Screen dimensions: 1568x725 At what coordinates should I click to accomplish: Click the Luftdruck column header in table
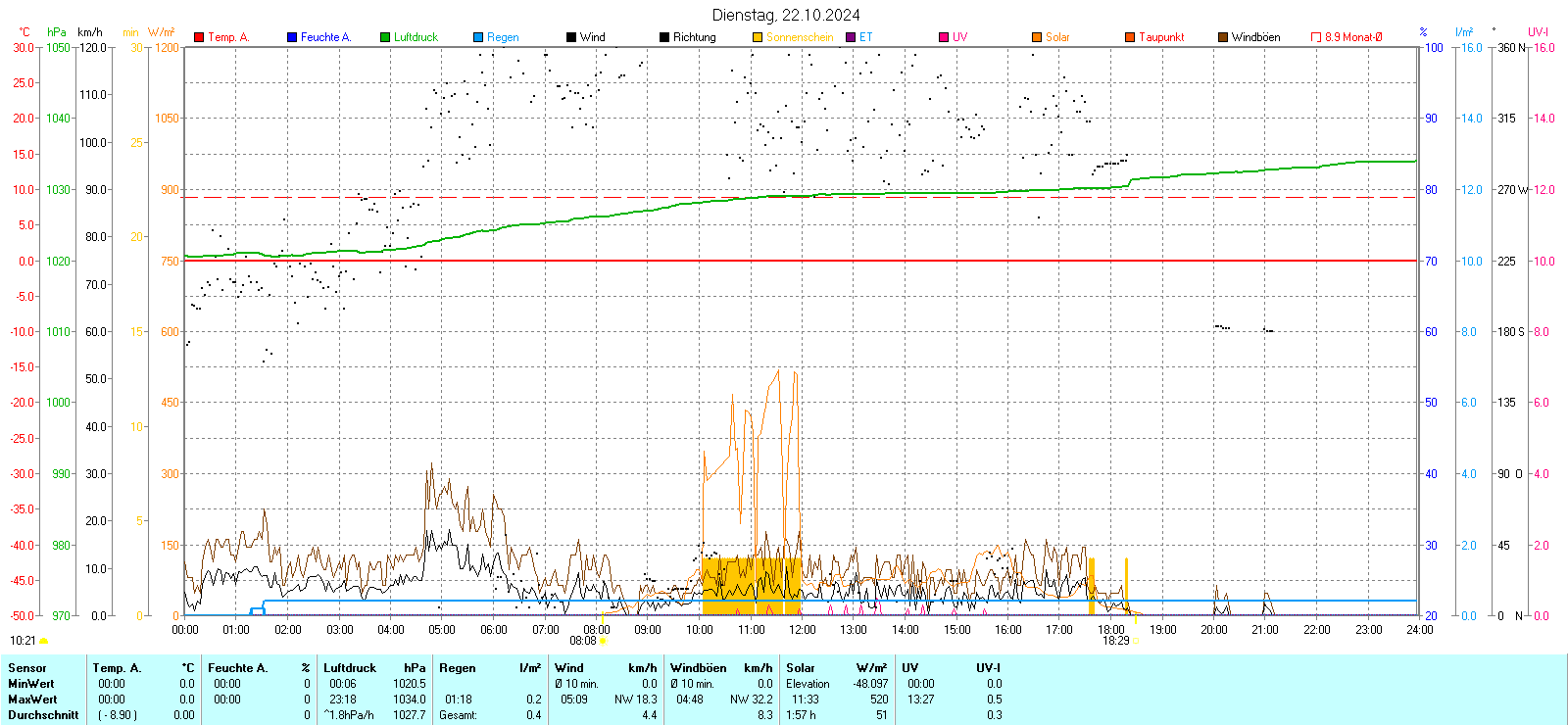(350, 668)
